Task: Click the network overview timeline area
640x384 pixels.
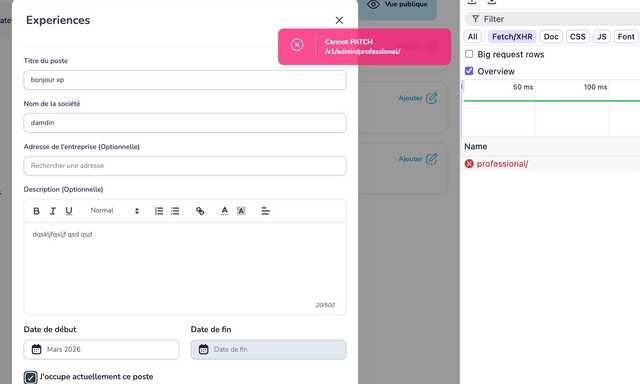Action: [x=551, y=109]
